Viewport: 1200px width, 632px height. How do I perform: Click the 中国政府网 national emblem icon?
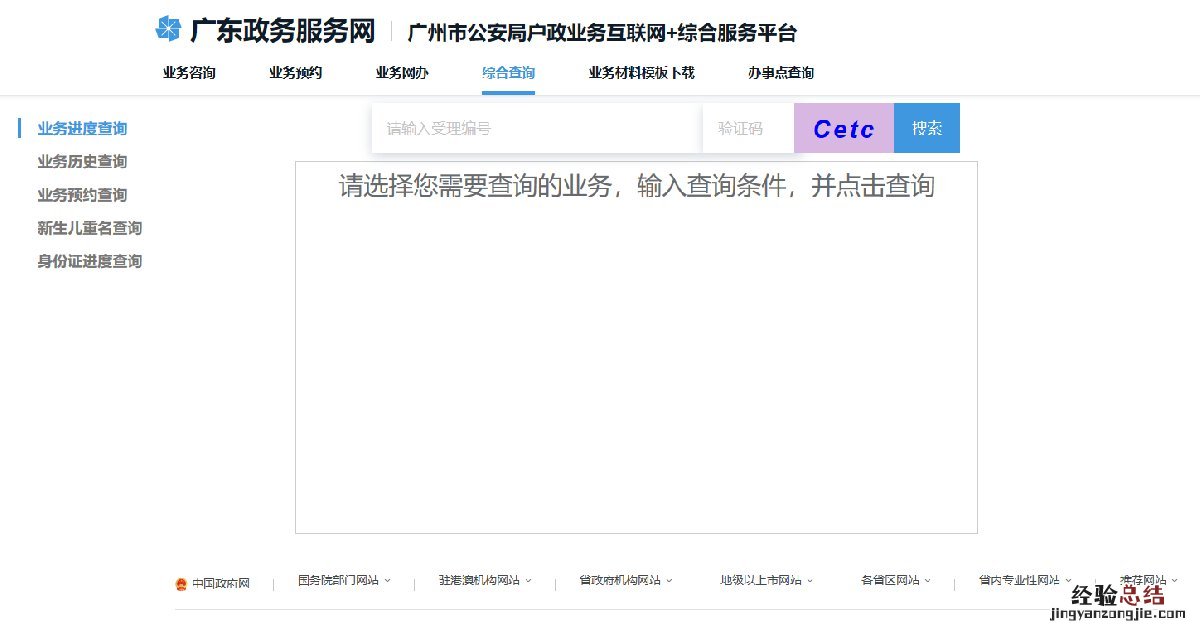[181, 584]
